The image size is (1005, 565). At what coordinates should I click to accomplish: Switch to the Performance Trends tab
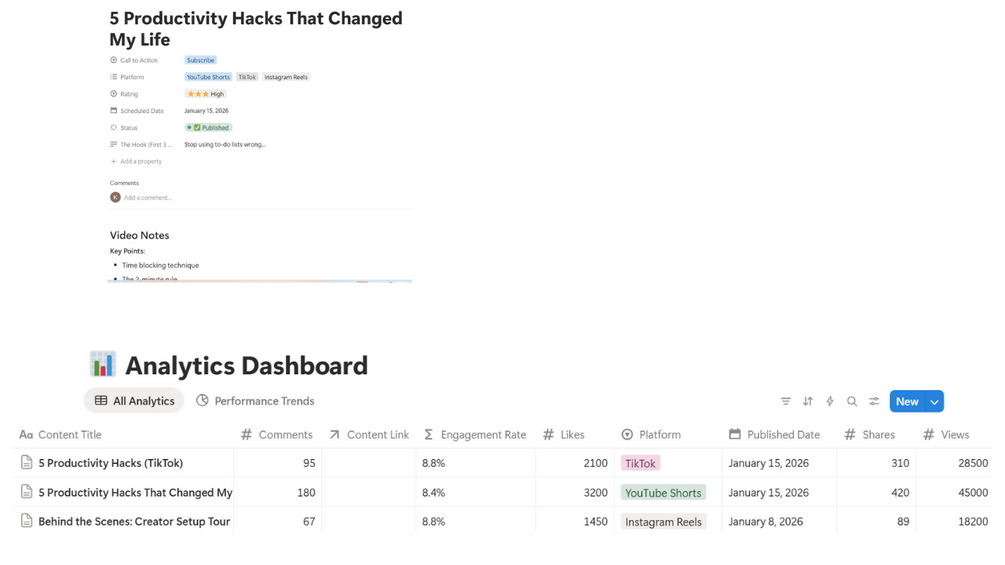pyautogui.click(x=255, y=401)
